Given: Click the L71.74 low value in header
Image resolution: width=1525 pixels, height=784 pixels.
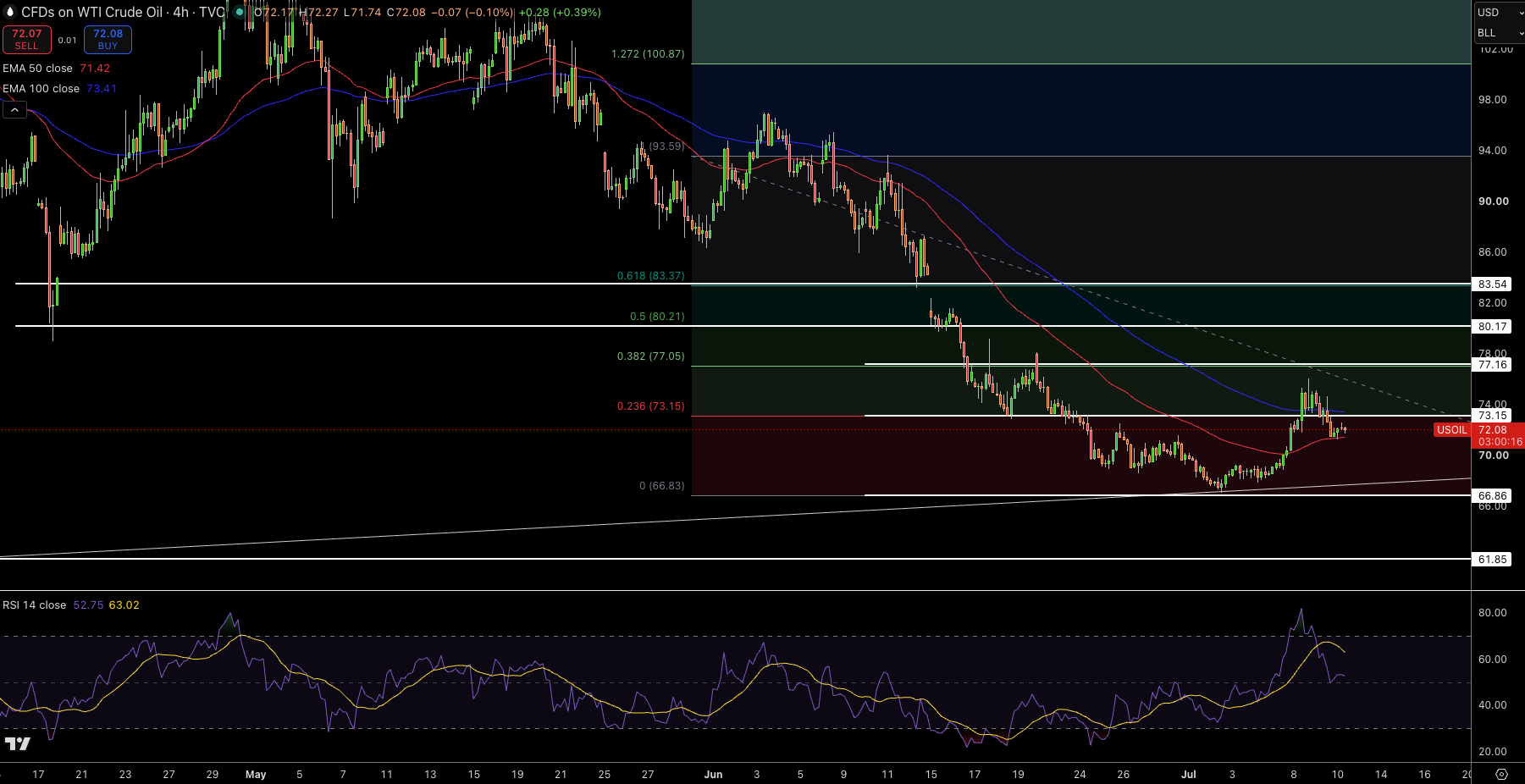Looking at the screenshot, I should click(362, 12).
